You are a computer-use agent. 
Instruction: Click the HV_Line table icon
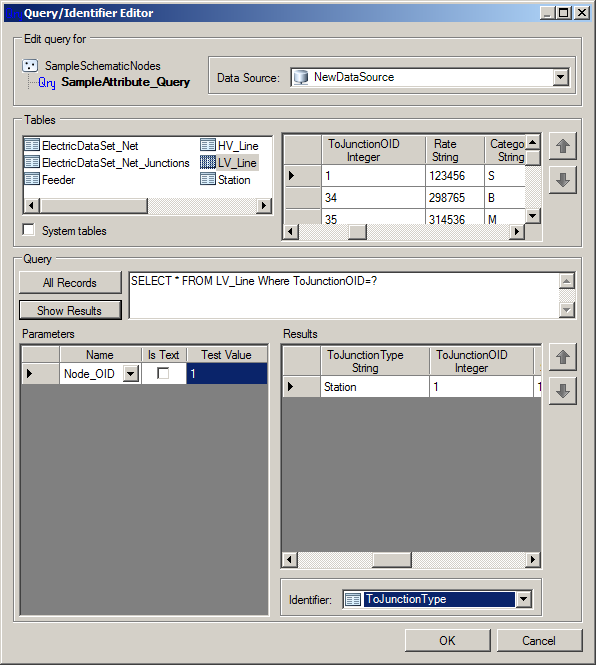(x=207, y=145)
